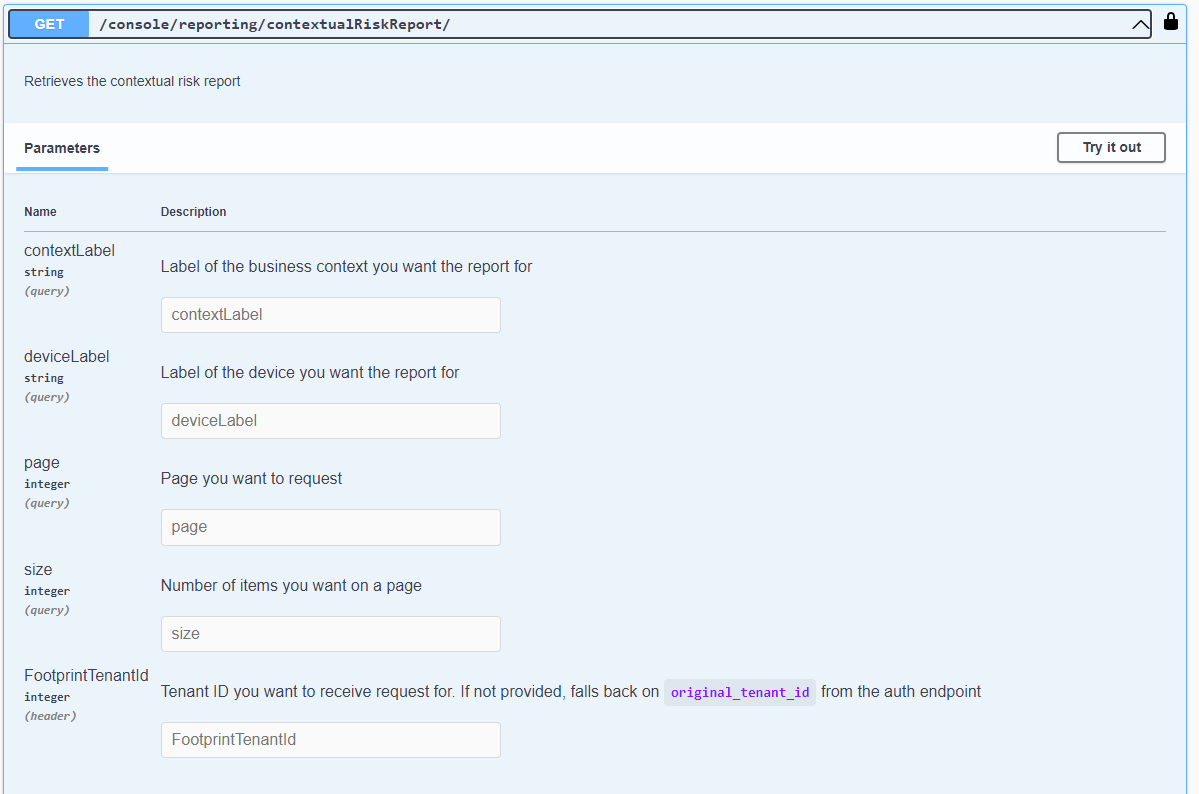This screenshot has width=1199, height=794.
Task: Click the original_tenant_id code snippet
Action: [740, 692]
